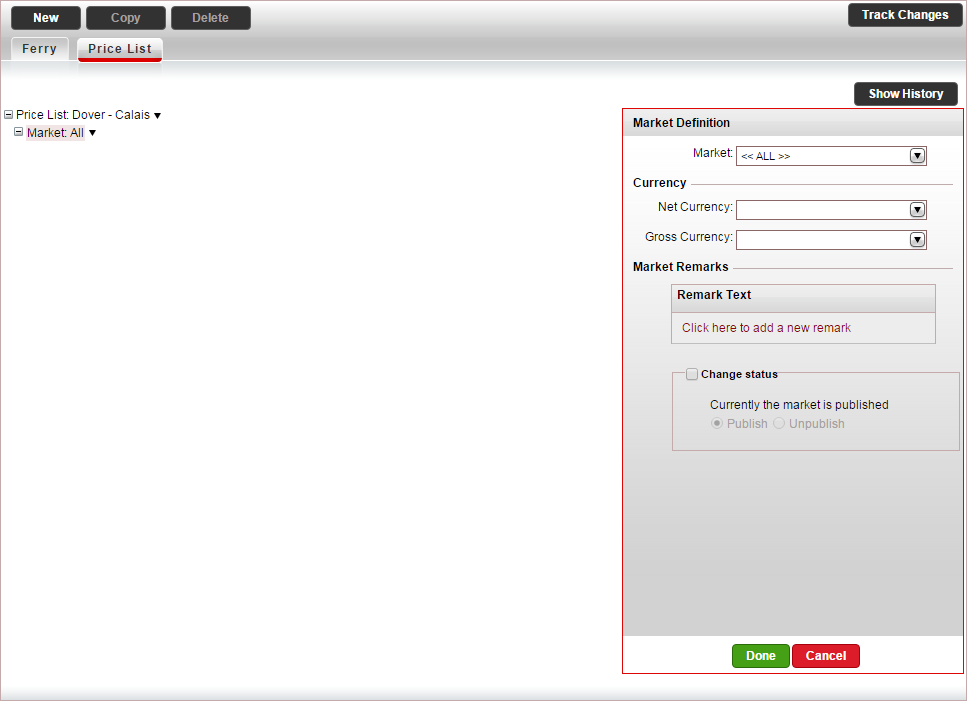The image size is (967, 701).
Task: Click the red Cancel button
Action: pyautogui.click(x=826, y=656)
